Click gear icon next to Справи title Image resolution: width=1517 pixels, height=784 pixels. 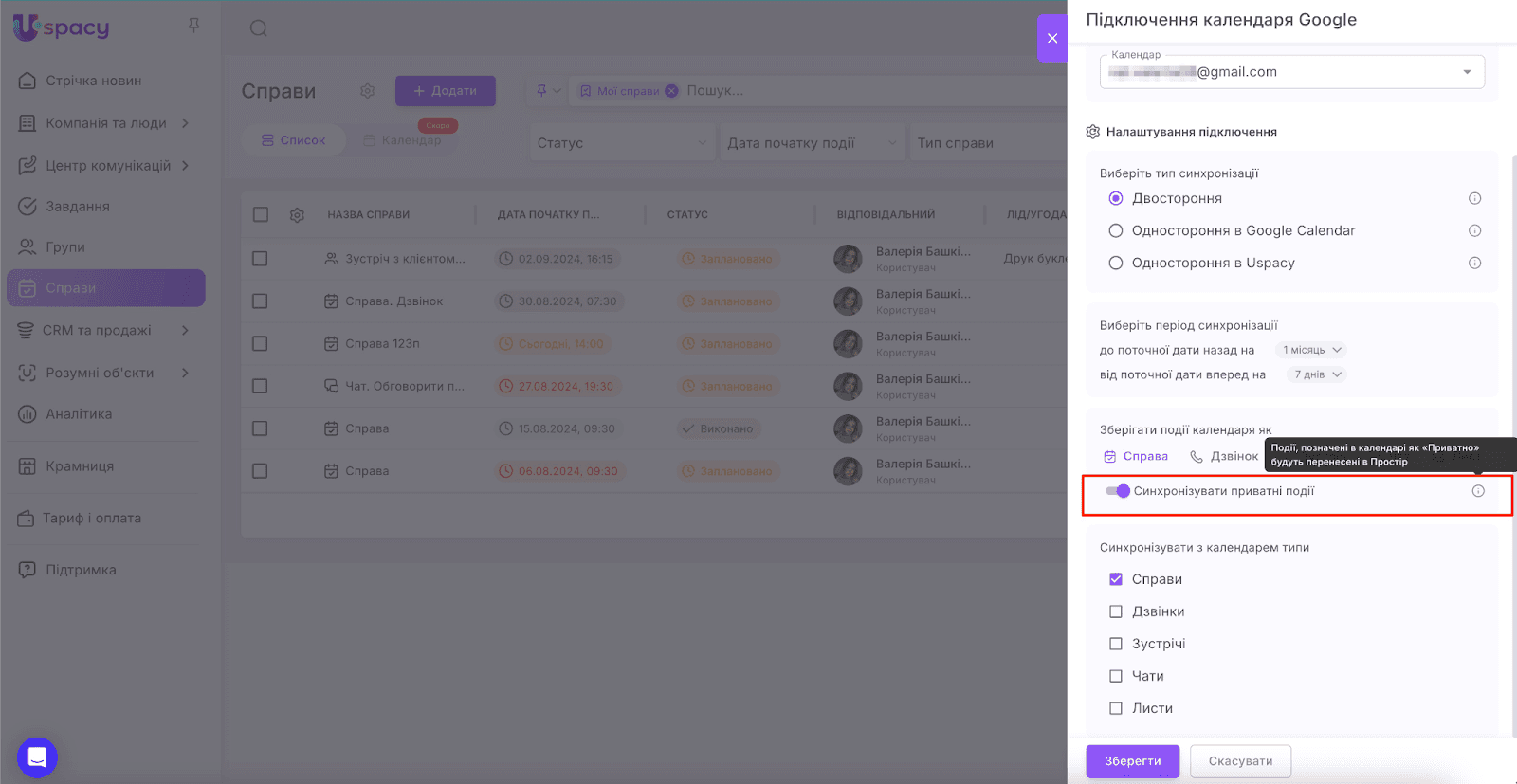[368, 91]
